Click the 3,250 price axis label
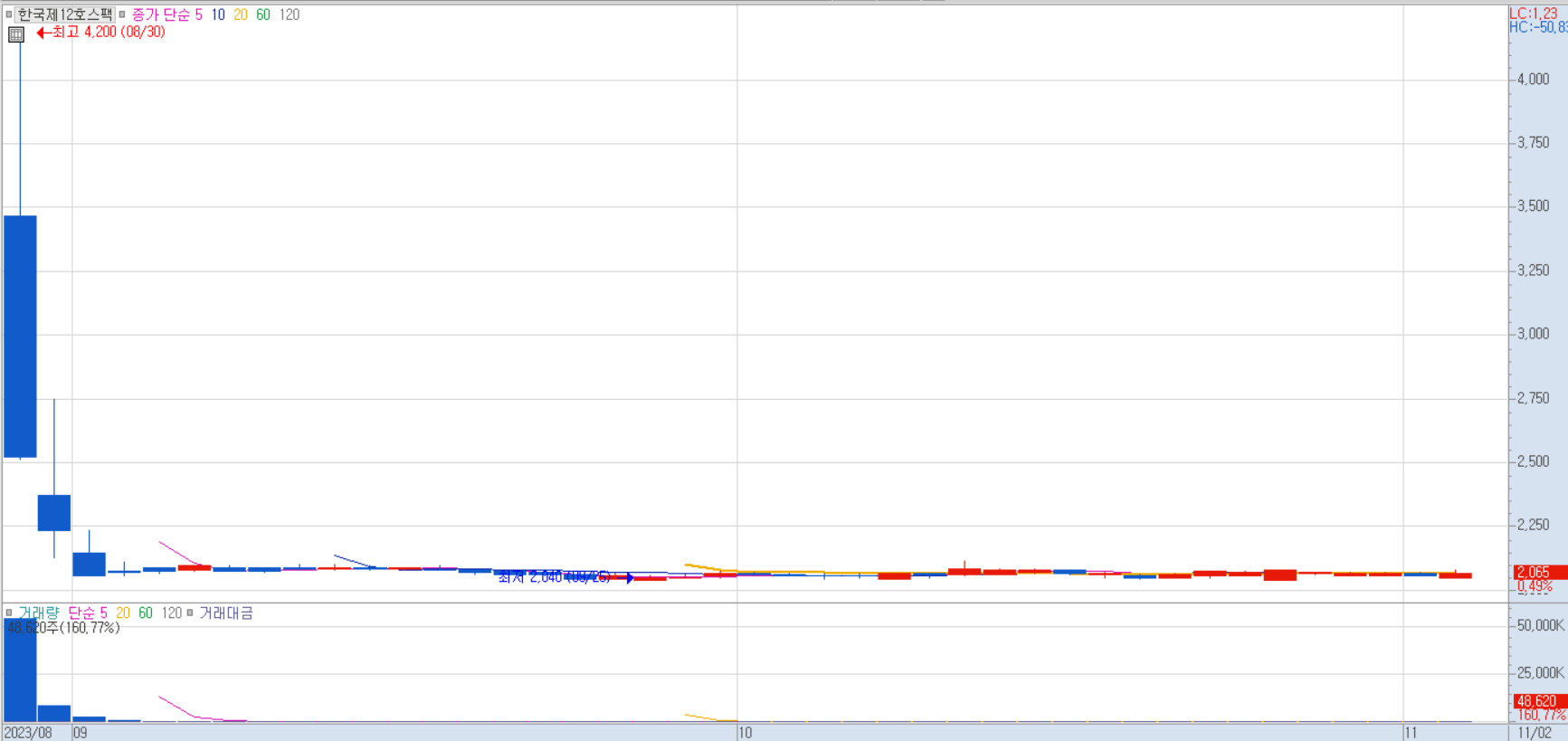 coord(1533,271)
